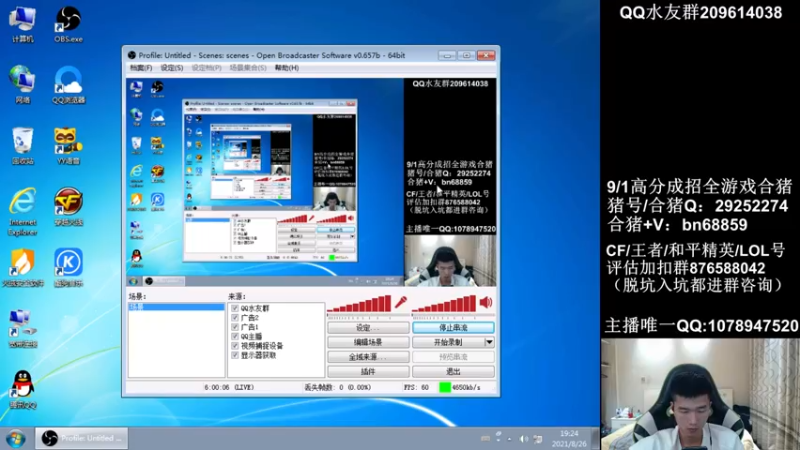This screenshot has width=800, height=450.
Task: Open 全域来源... global sources
Action: [368, 357]
